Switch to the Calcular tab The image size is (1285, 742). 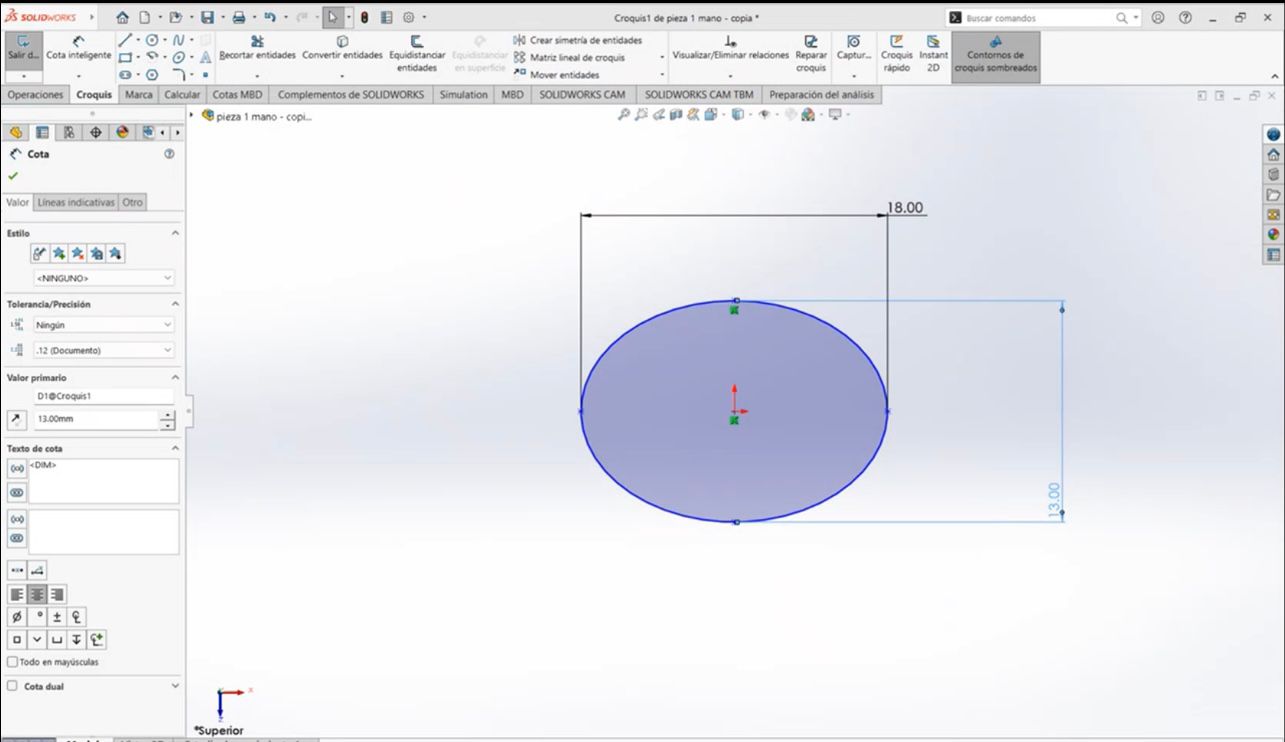click(x=182, y=95)
